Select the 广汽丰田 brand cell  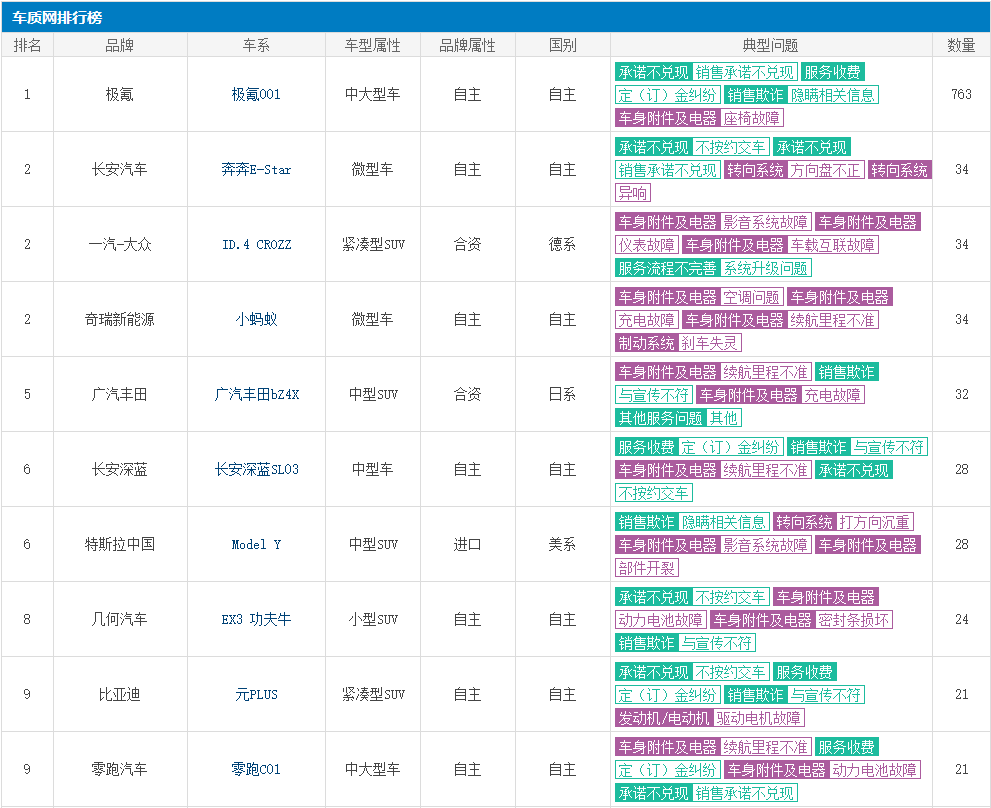119,395
